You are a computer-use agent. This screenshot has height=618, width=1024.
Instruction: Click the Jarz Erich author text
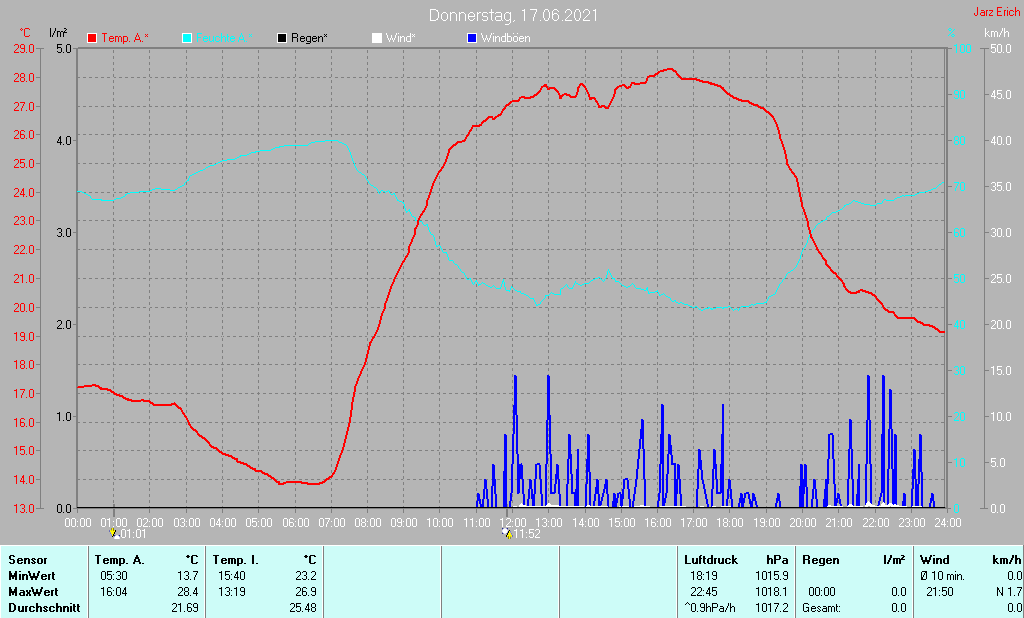(996, 12)
